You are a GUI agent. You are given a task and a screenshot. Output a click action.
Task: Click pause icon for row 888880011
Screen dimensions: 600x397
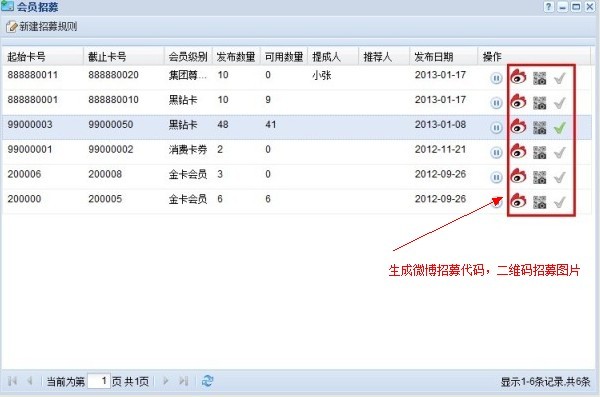(x=496, y=78)
